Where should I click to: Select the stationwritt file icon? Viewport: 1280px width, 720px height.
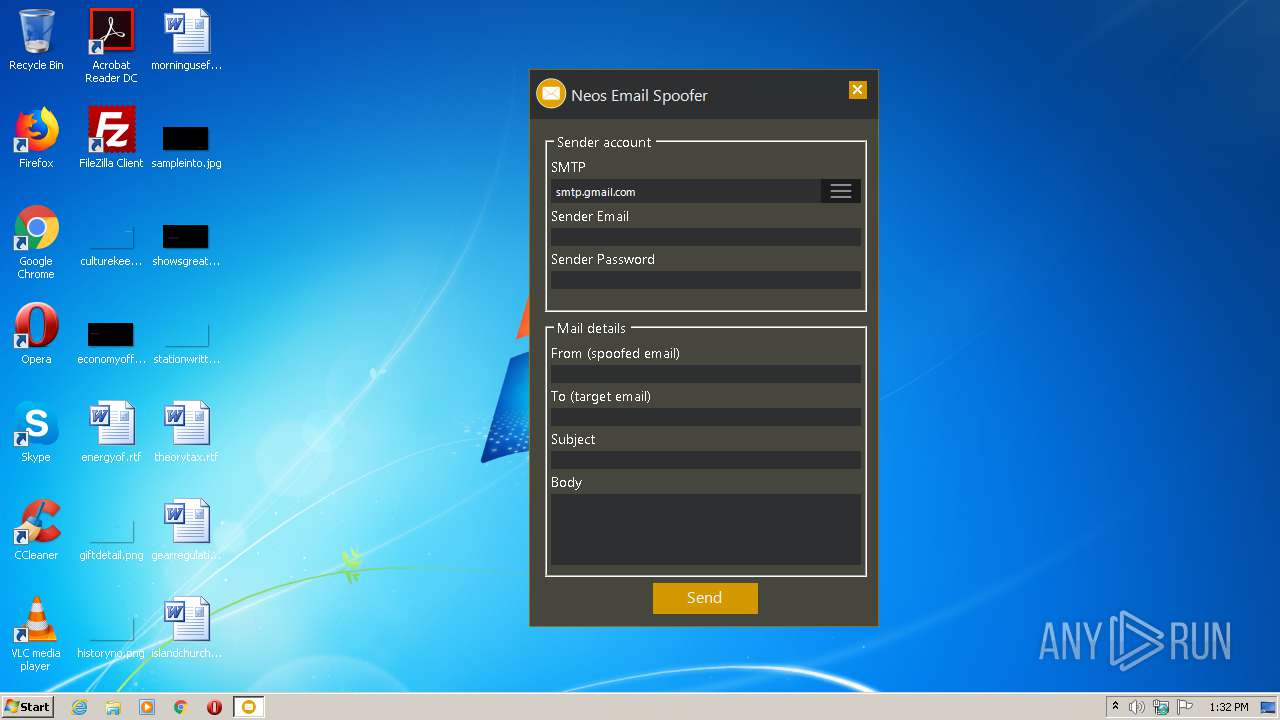point(186,341)
